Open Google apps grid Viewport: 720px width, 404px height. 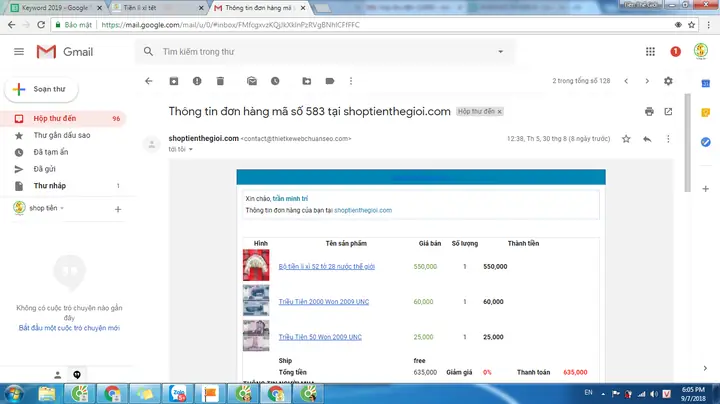tap(650, 52)
